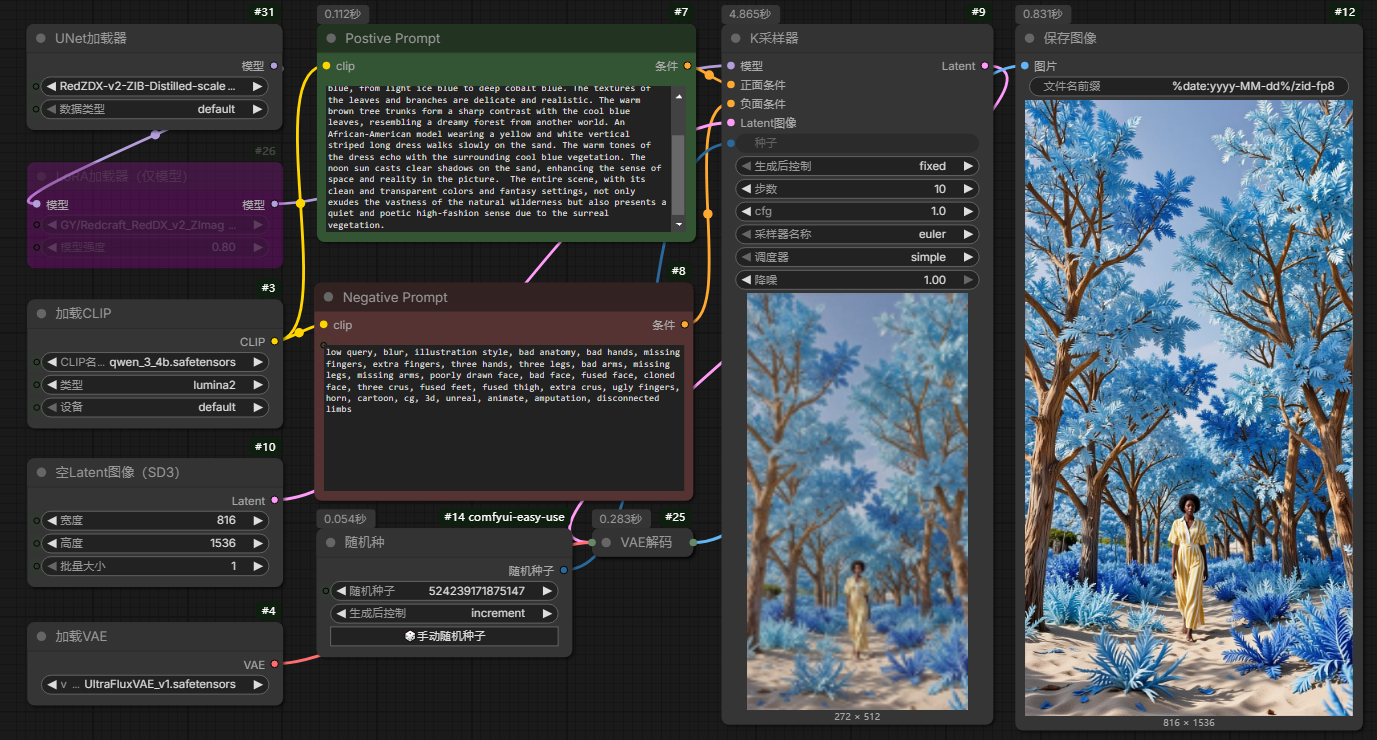The image size is (1377, 740).
Task: Click the pink Latent output socket on 空Latent图像
Action: [x=275, y=500]
